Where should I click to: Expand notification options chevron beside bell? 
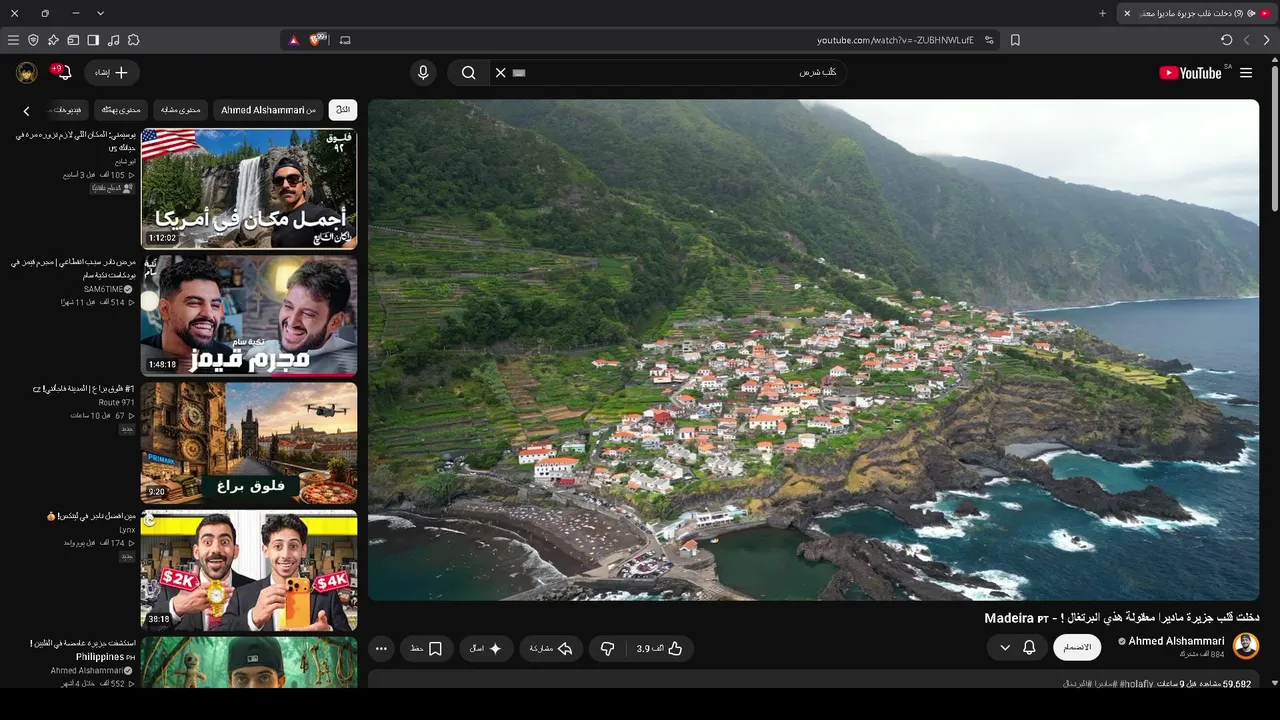click(1005, 648)
